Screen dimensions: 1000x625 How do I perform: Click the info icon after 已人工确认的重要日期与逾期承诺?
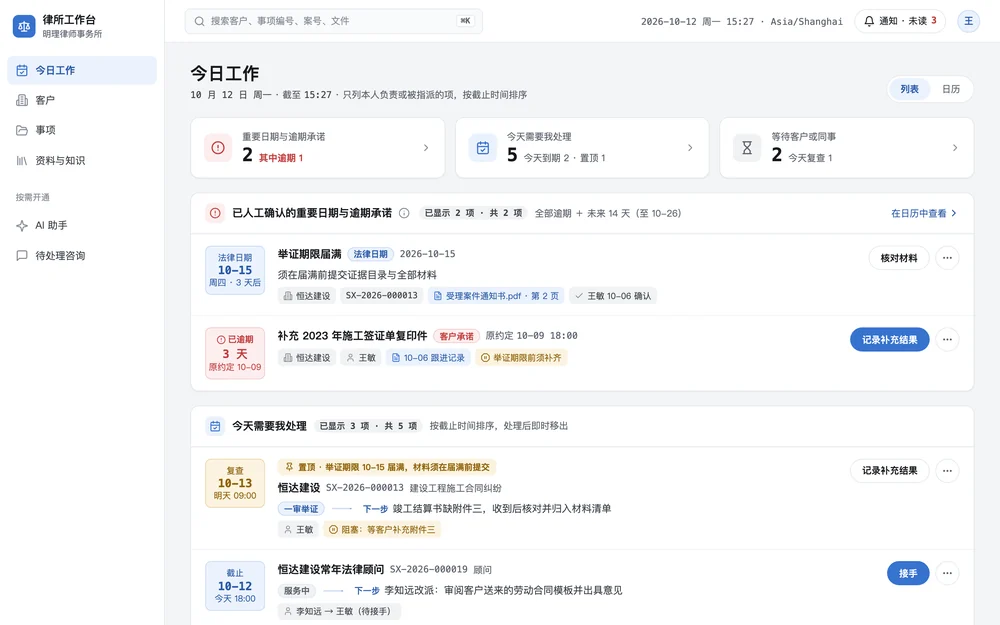point(404,213)
